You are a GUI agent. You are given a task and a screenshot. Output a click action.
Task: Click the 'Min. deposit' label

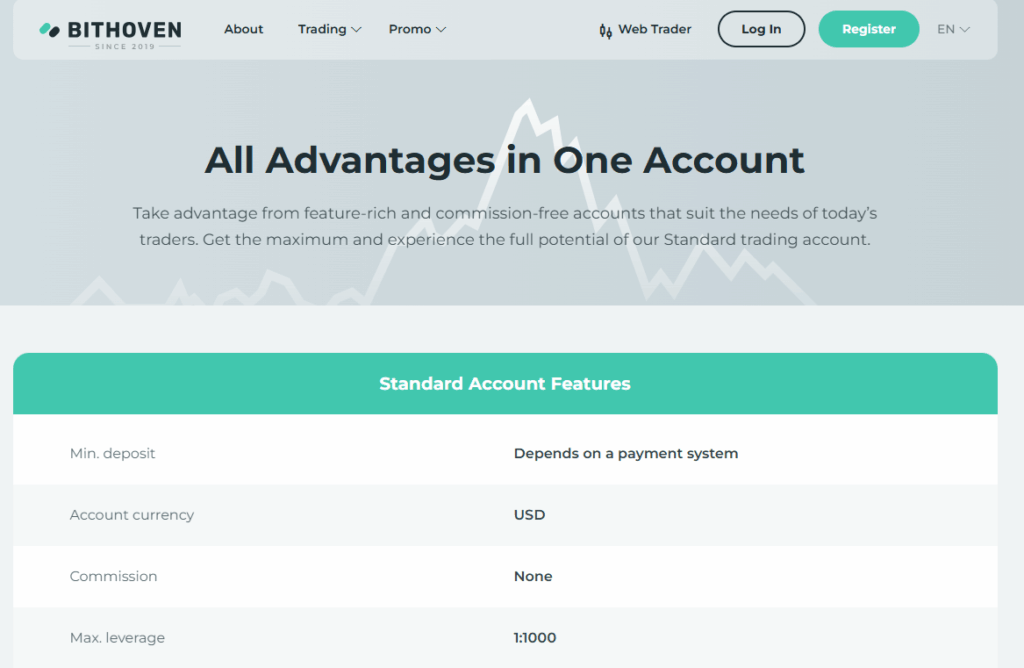(x=112, y=453)
